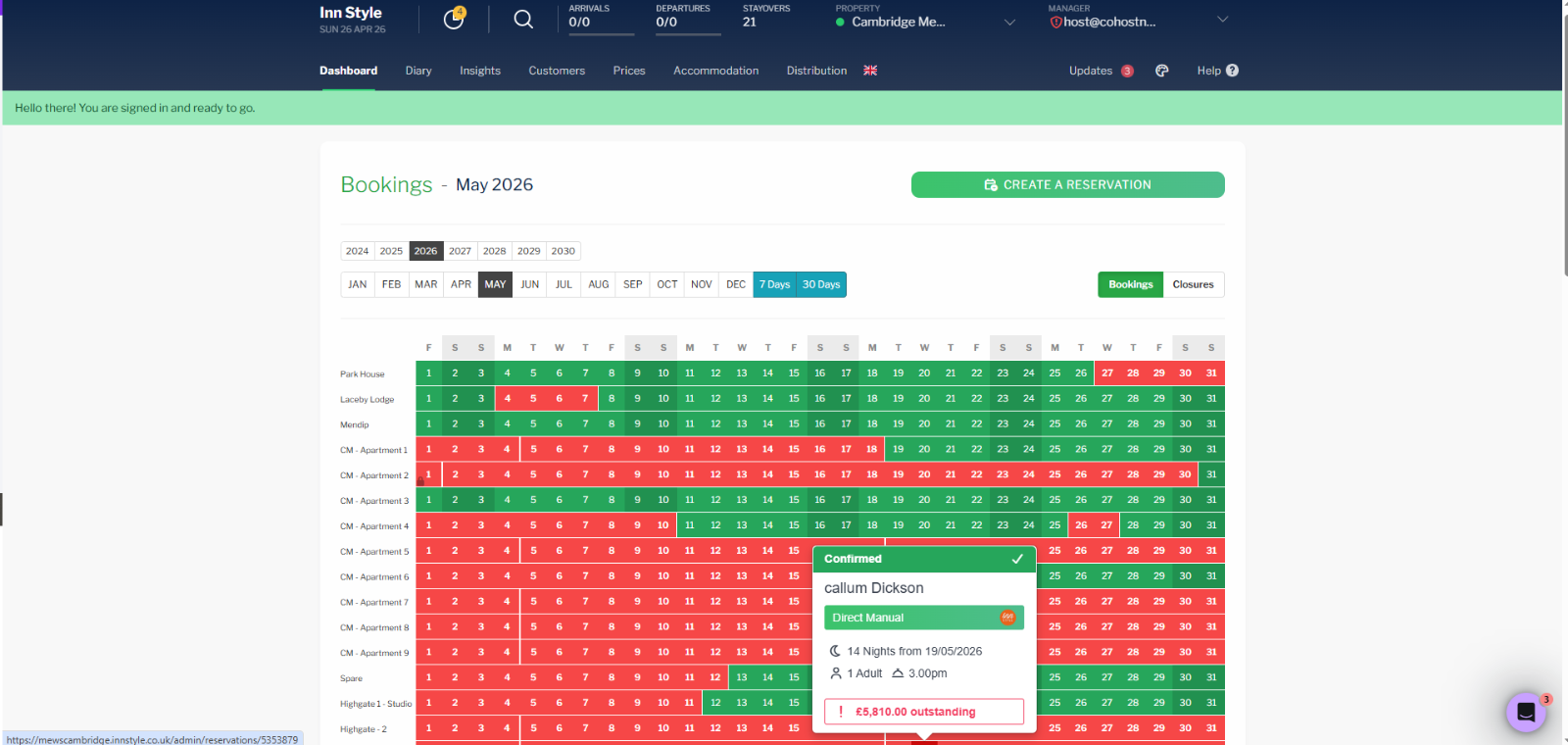This screenshot has width=1568, height=745.
Task: Click CM - Apartment 1 day 19 cell
Action: pos(898,450)
